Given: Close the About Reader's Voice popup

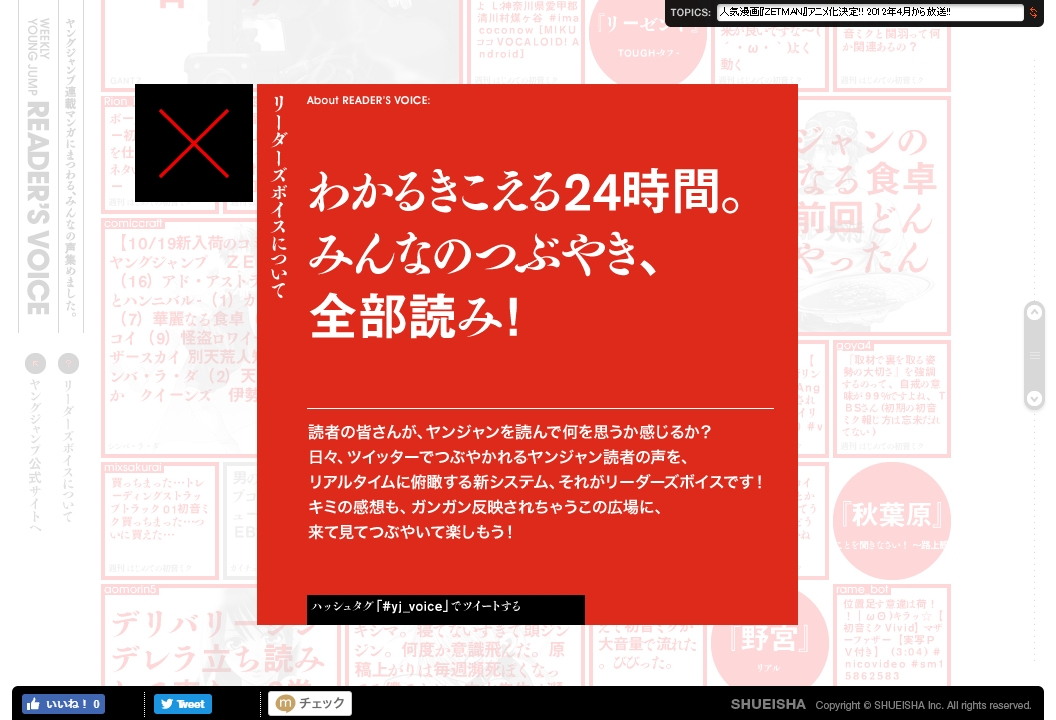Looking at the screenshot, I should pos(194,143).
